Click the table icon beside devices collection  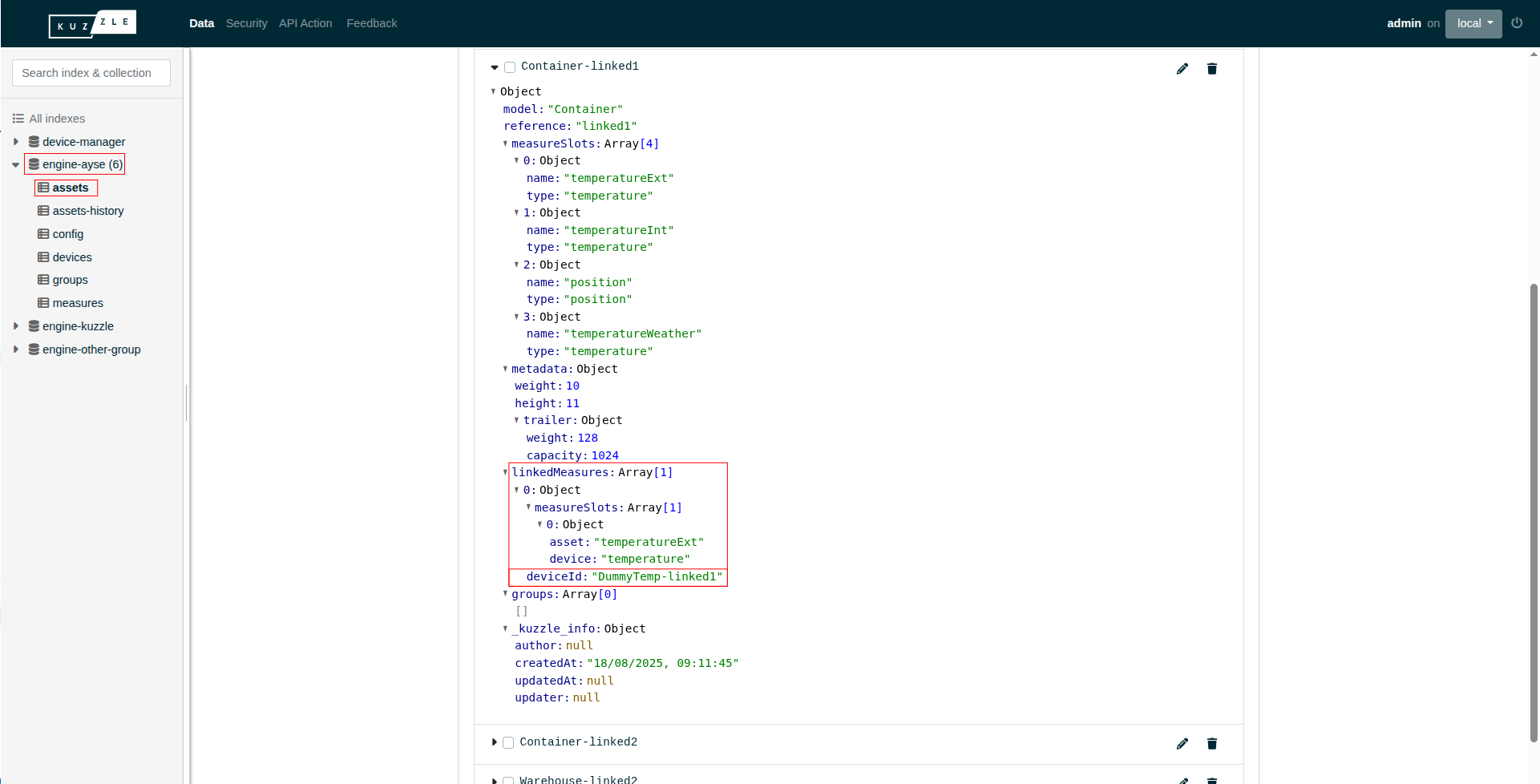(x=43, y=257)
